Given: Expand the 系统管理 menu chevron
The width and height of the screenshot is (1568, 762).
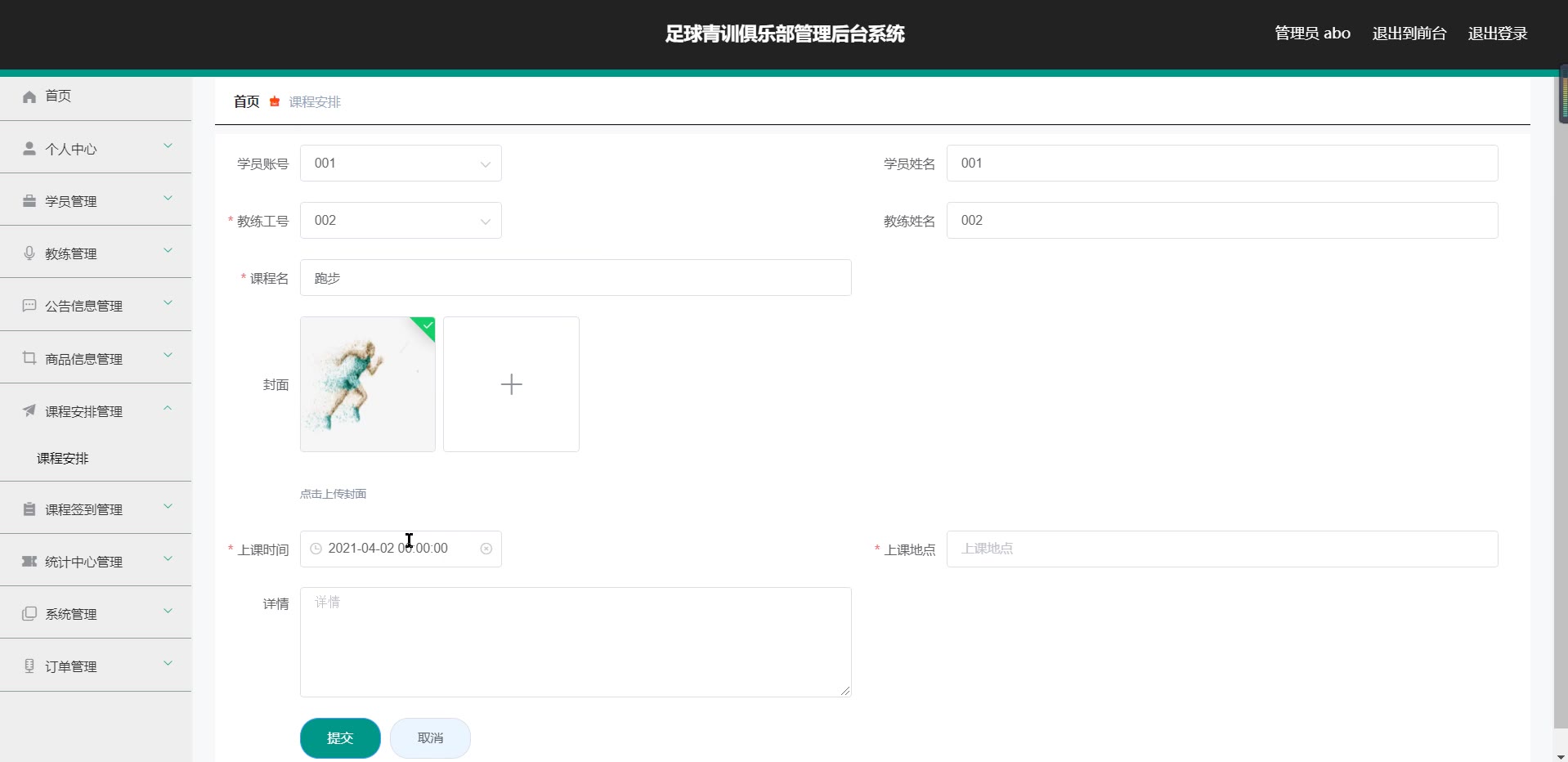Looking at the screenshot, I should tap(168, 611).
